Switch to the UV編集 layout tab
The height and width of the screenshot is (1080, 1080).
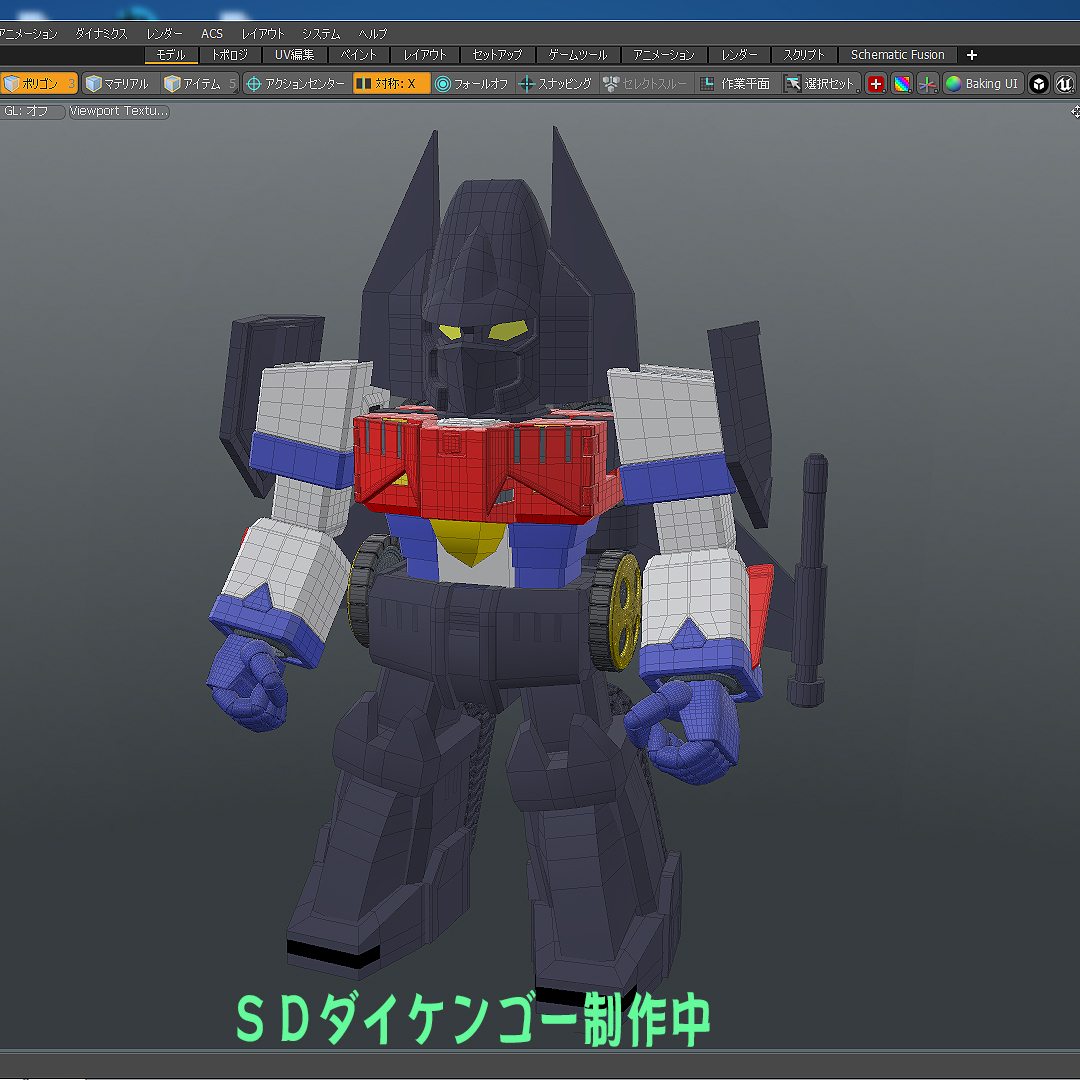click(295, 54)
